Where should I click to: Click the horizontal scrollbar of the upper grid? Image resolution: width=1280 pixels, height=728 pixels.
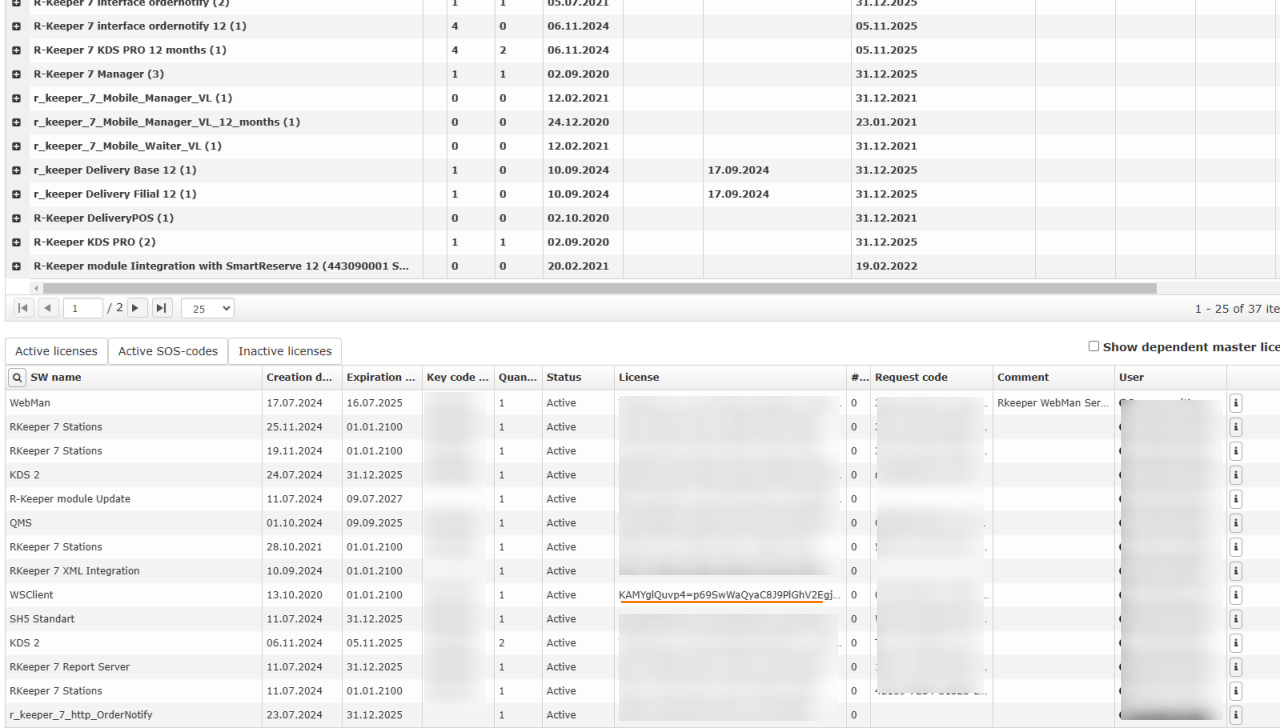(600, 288)
